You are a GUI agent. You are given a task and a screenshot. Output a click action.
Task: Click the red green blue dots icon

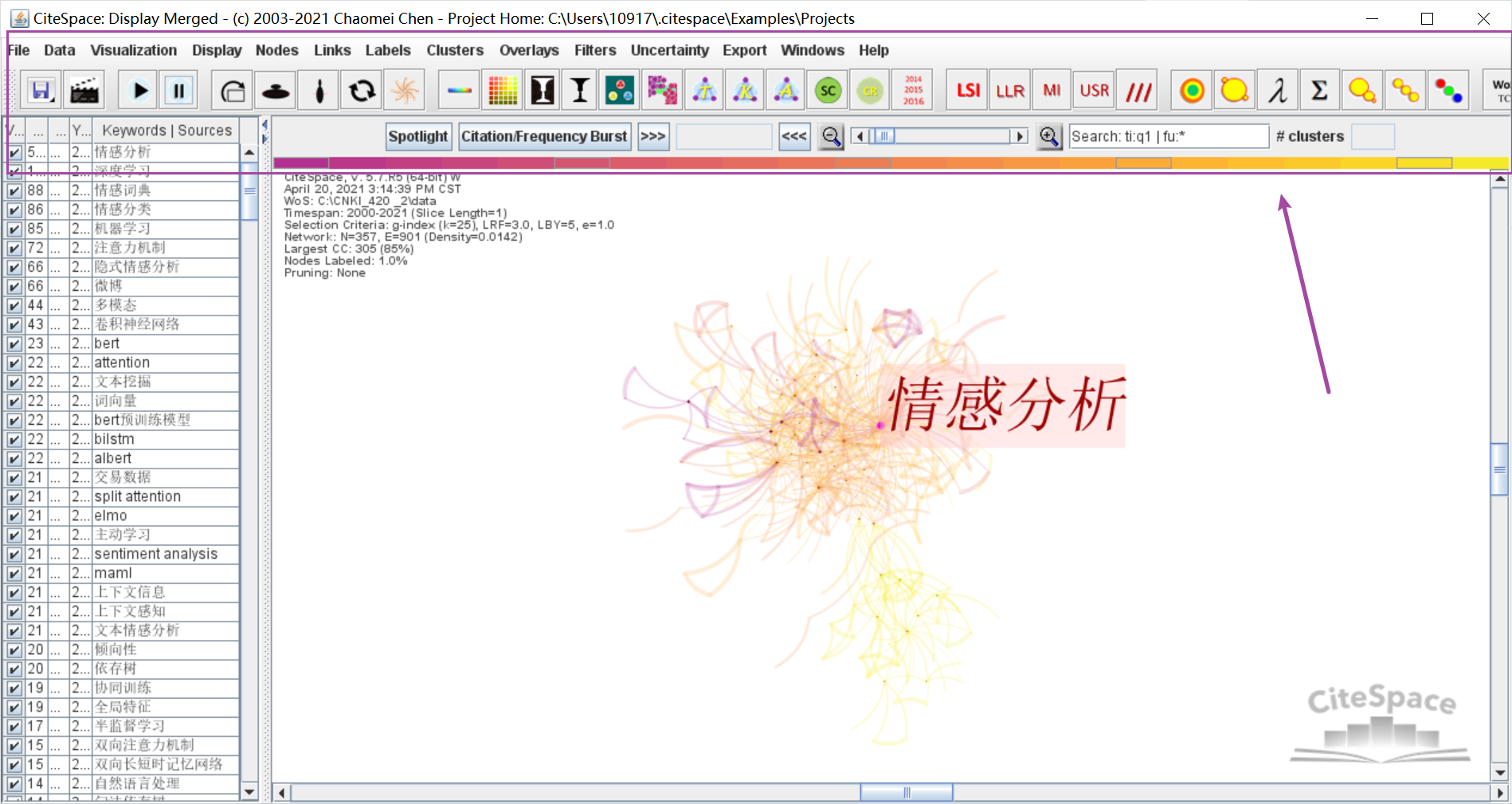(x=1448, y=91)
